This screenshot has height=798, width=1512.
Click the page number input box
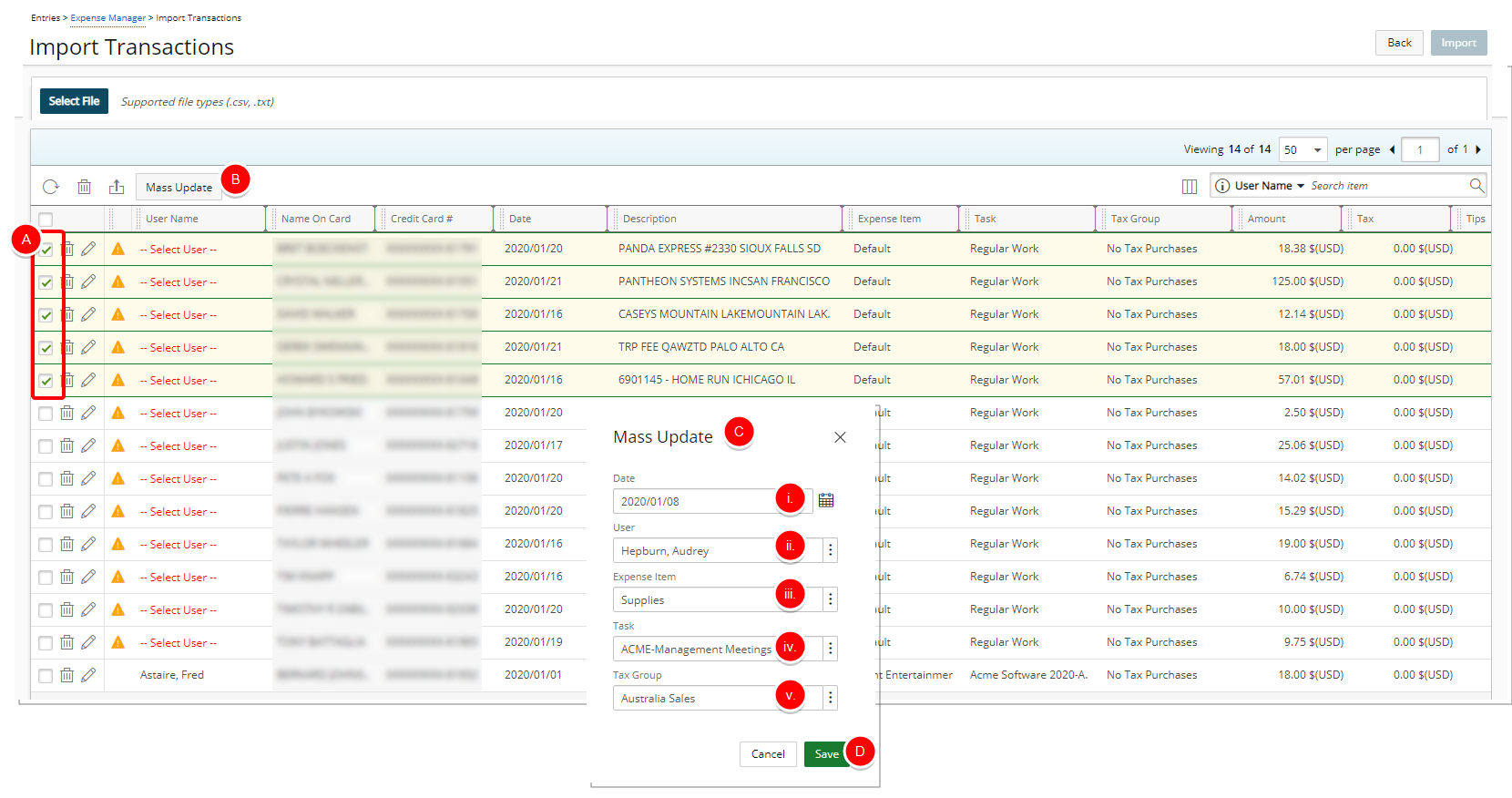coord(1420,149)
